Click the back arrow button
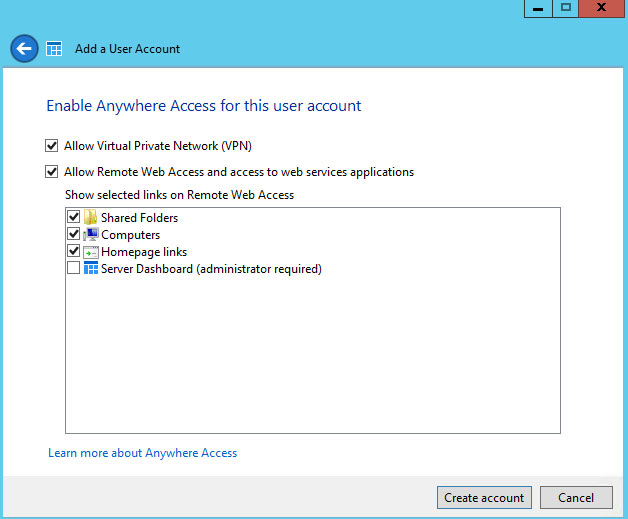Screen dimensions: 628x519 (25, 48)
